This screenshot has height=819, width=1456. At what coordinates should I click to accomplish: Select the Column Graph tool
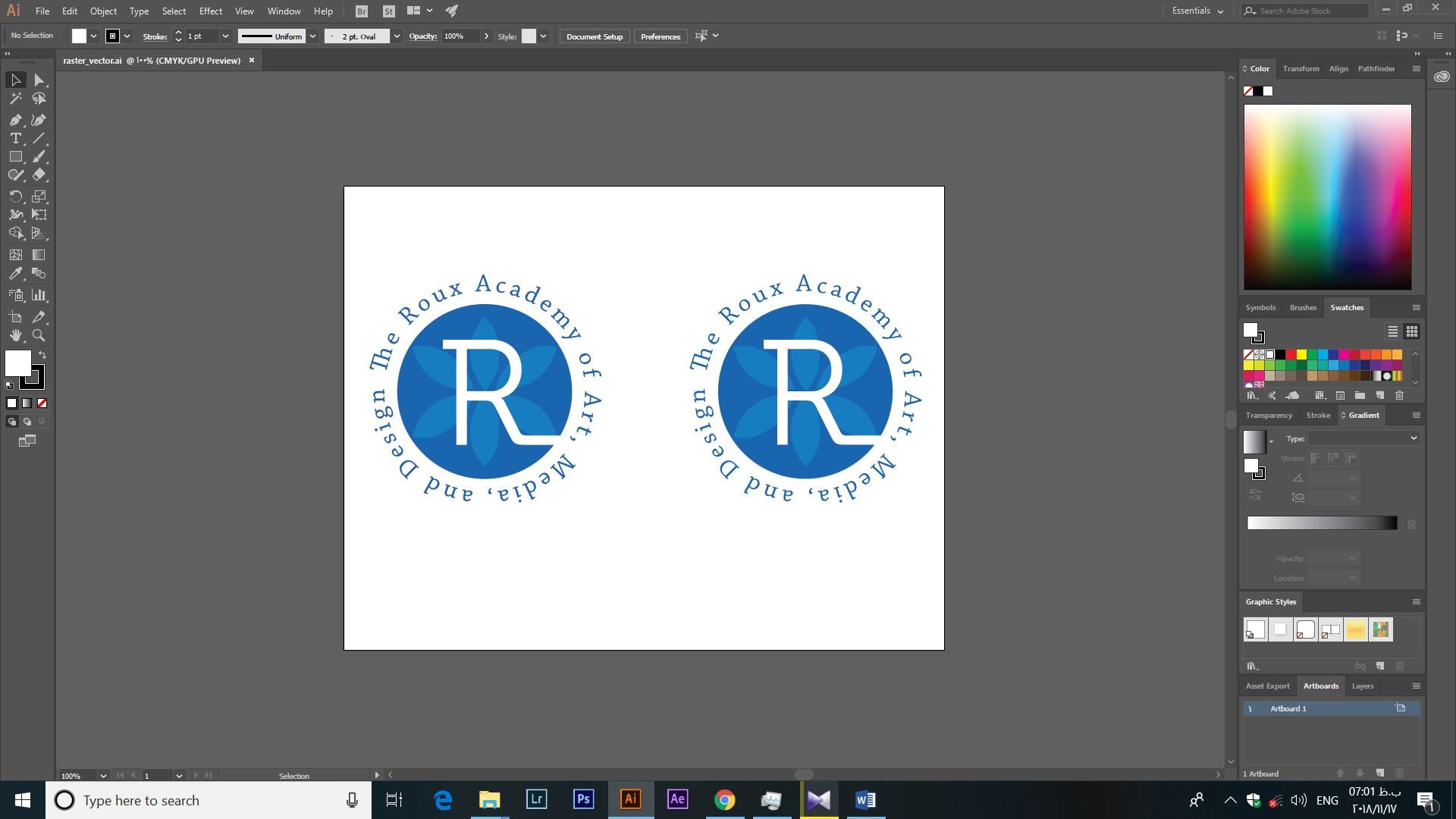coord(39,295)
